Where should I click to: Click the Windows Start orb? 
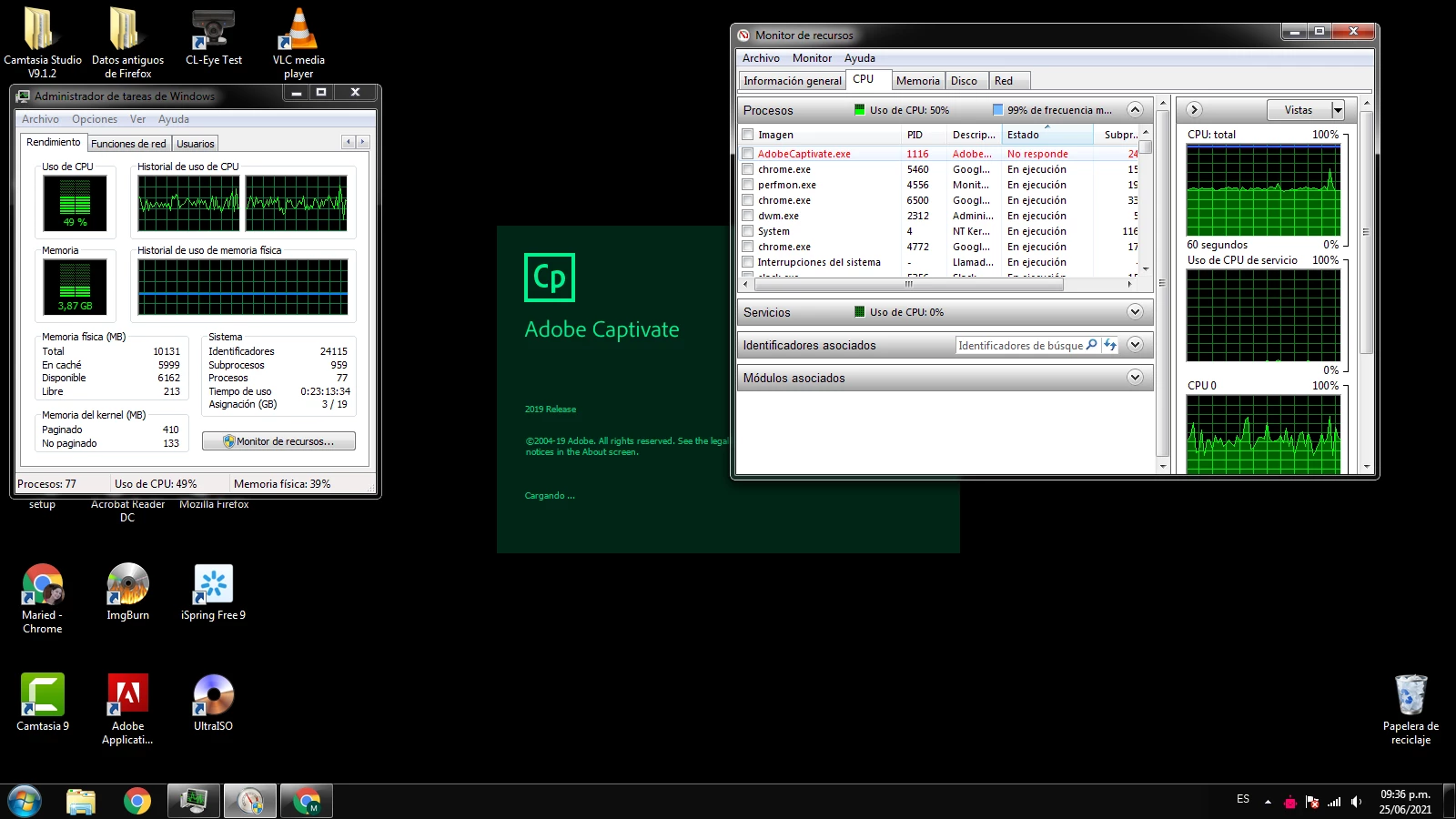click(x=25, y=802)
